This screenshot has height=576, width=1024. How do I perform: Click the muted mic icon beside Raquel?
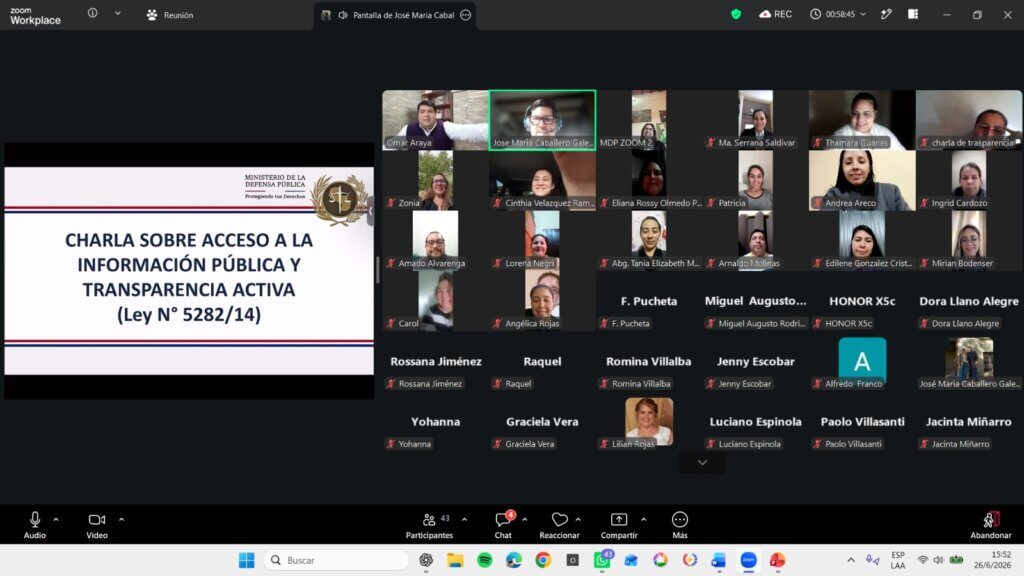[498, 384]
